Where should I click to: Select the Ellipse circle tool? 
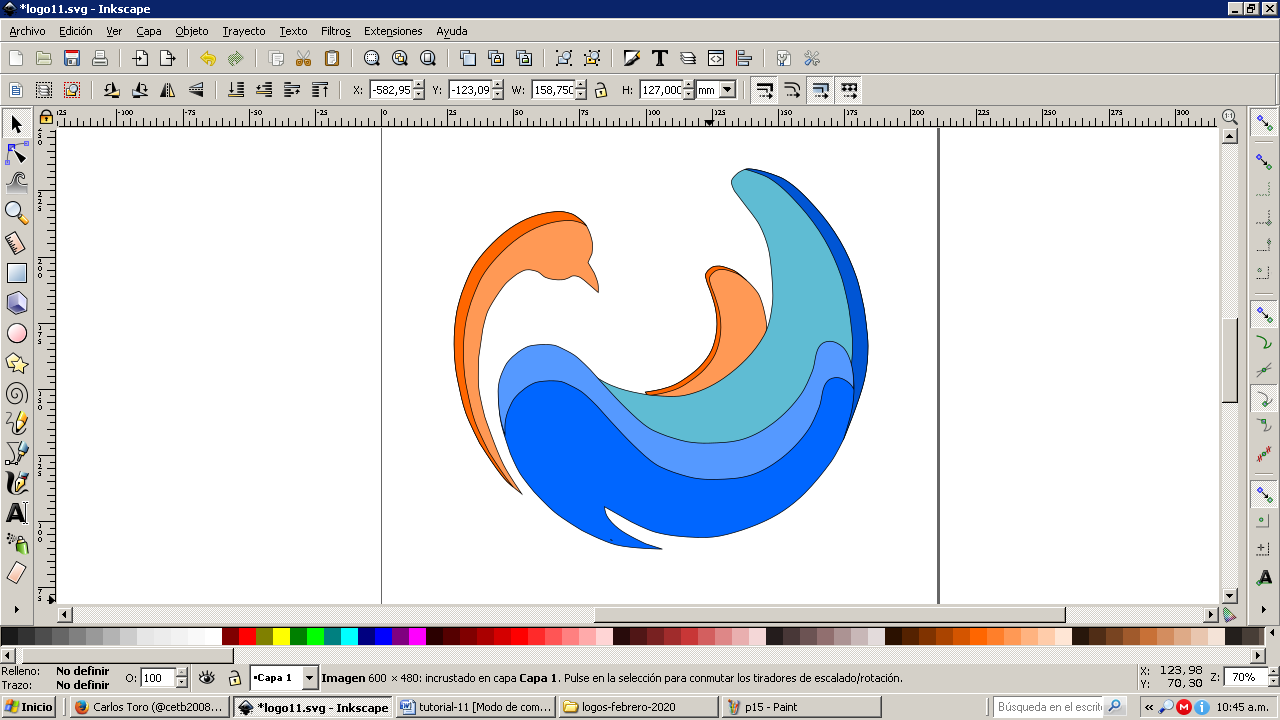(16, 333)
